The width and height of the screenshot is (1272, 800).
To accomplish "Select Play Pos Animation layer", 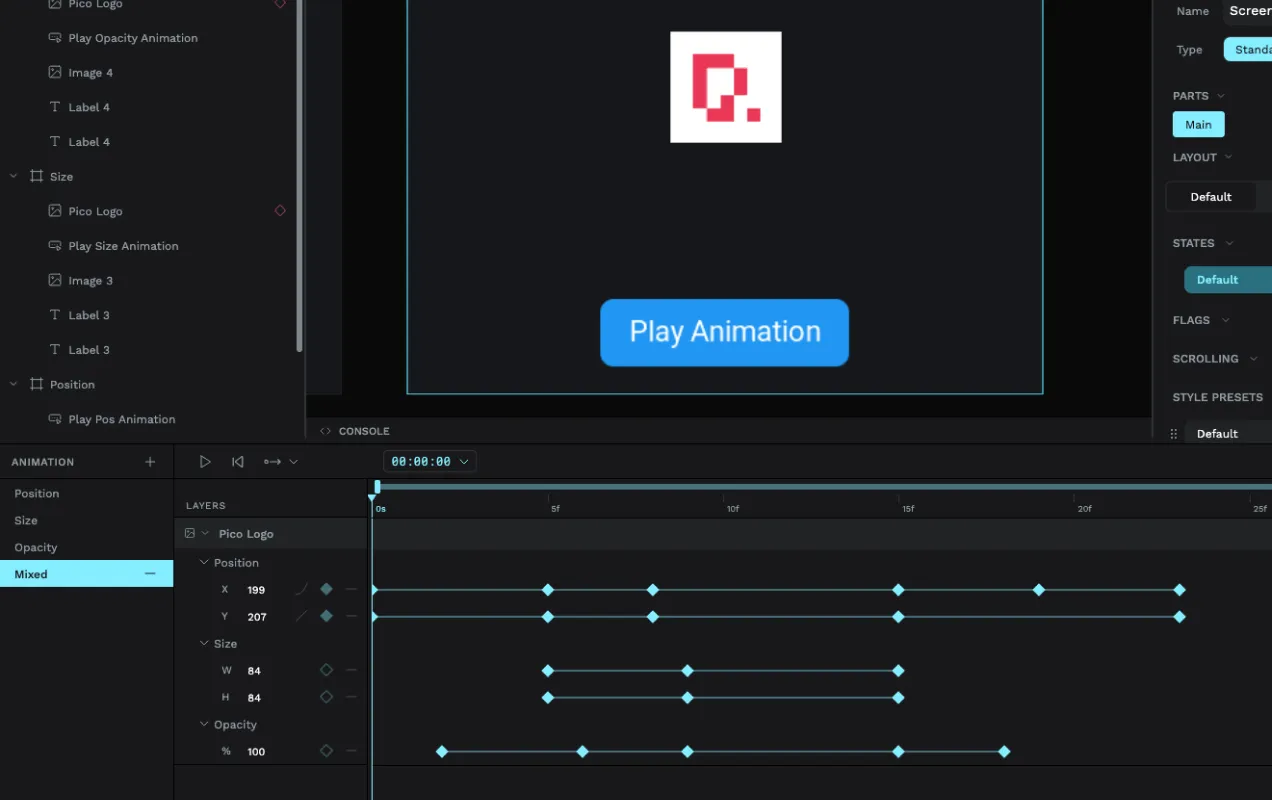I will click(x=122, y=419).
